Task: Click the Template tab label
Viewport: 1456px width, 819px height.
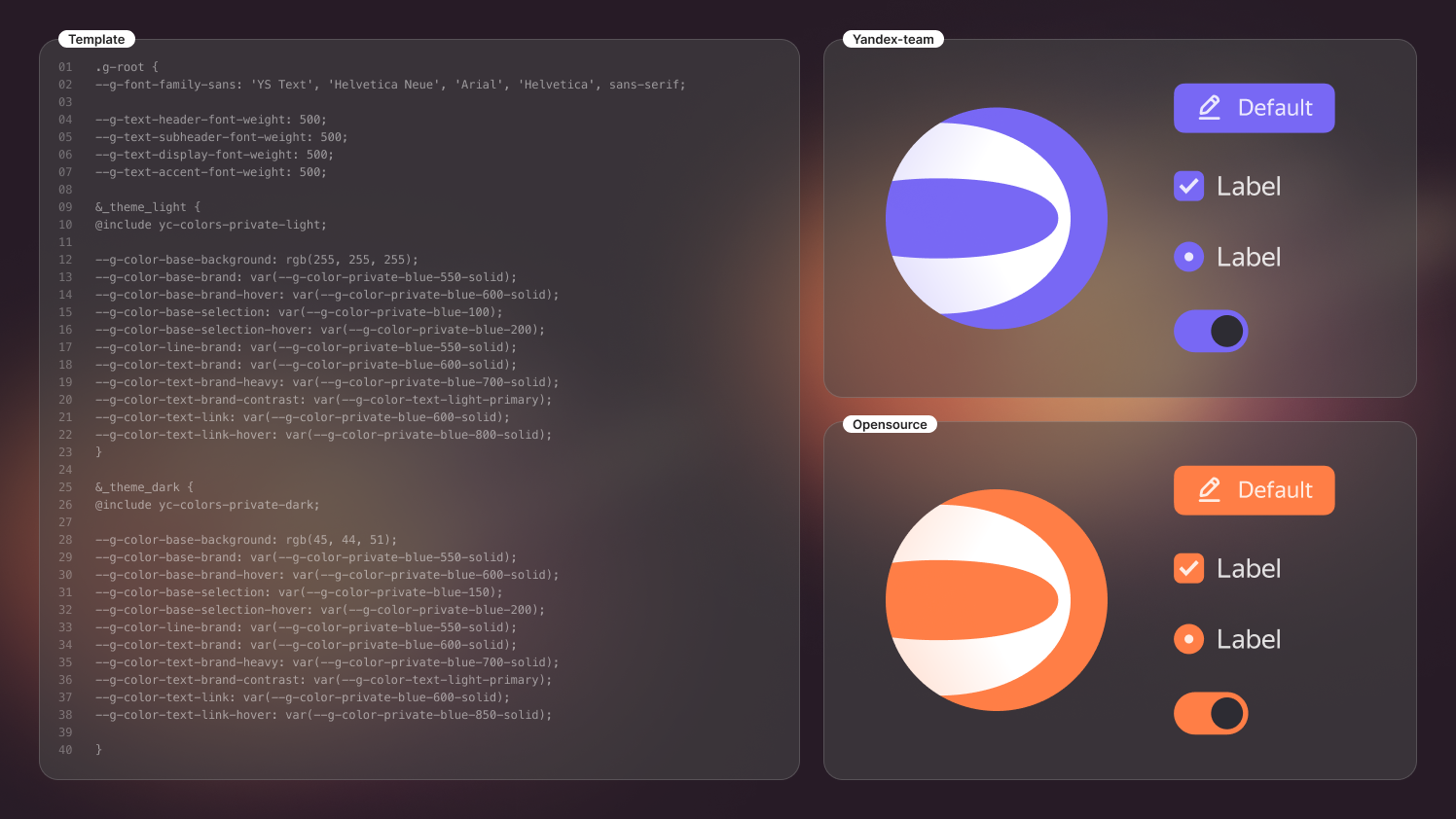Action: click(x=96, y=39)
